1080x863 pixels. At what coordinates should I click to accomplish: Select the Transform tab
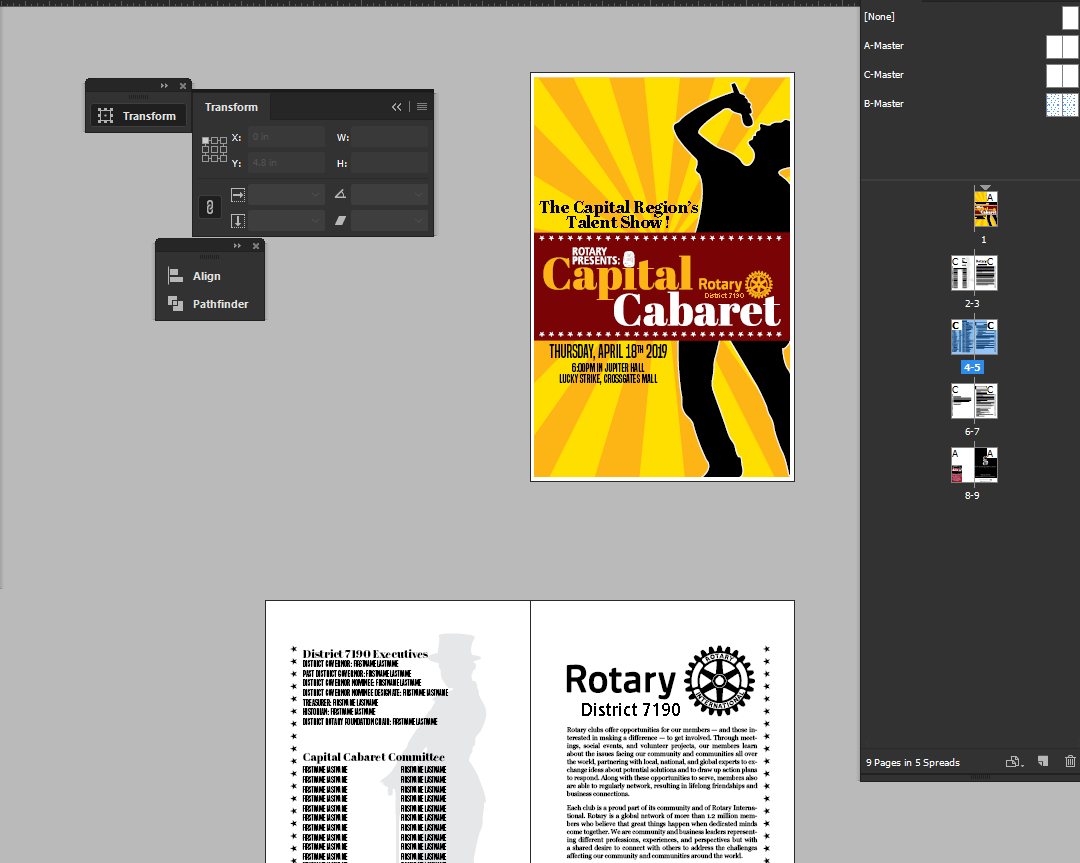(x=231, y=107)
